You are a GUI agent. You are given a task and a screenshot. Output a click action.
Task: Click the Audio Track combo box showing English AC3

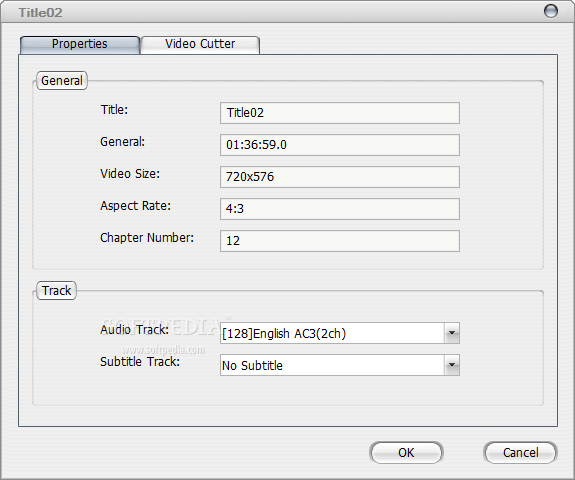click(340, 333)
